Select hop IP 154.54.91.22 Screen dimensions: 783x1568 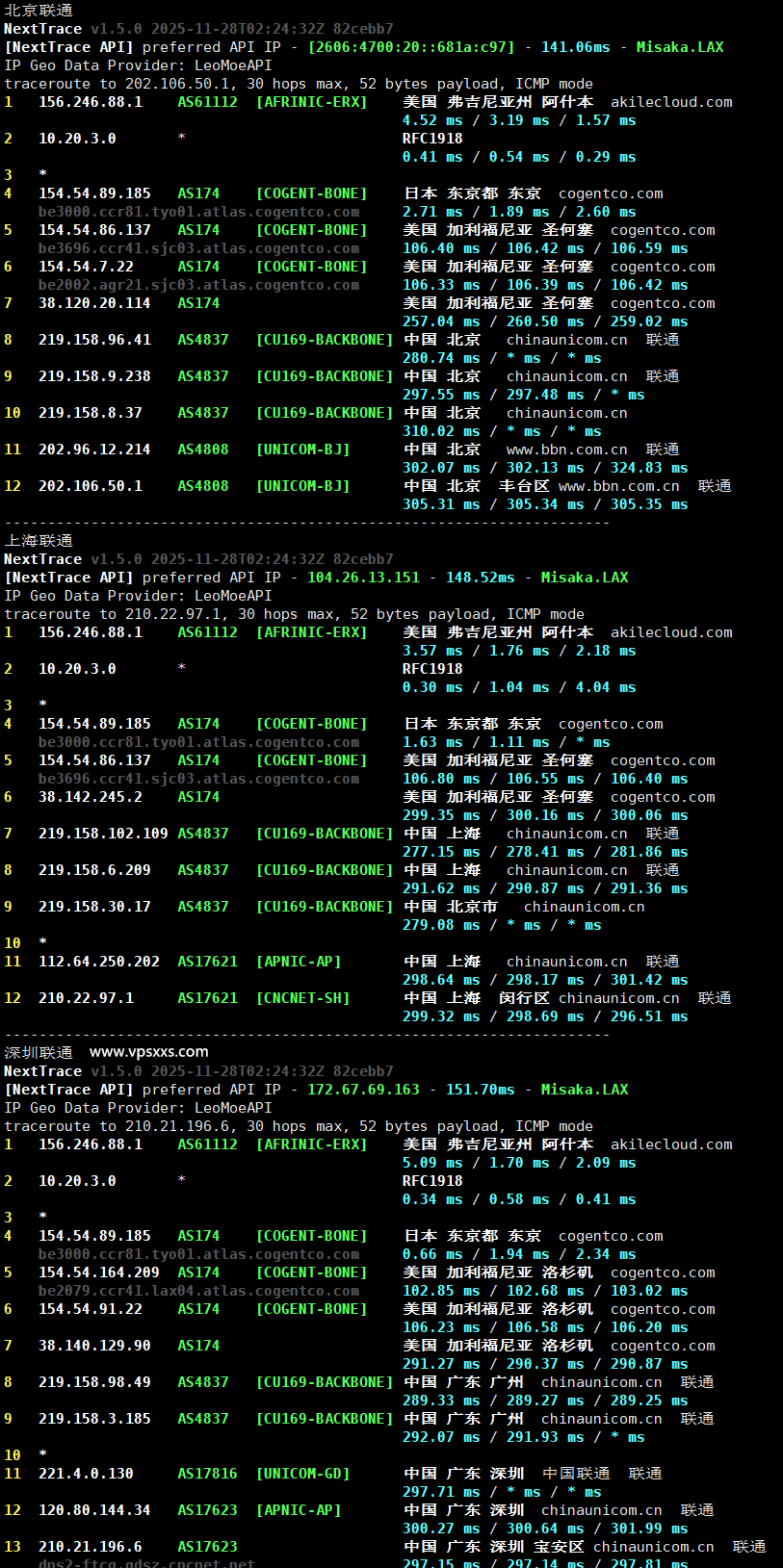pos(91,1309)
